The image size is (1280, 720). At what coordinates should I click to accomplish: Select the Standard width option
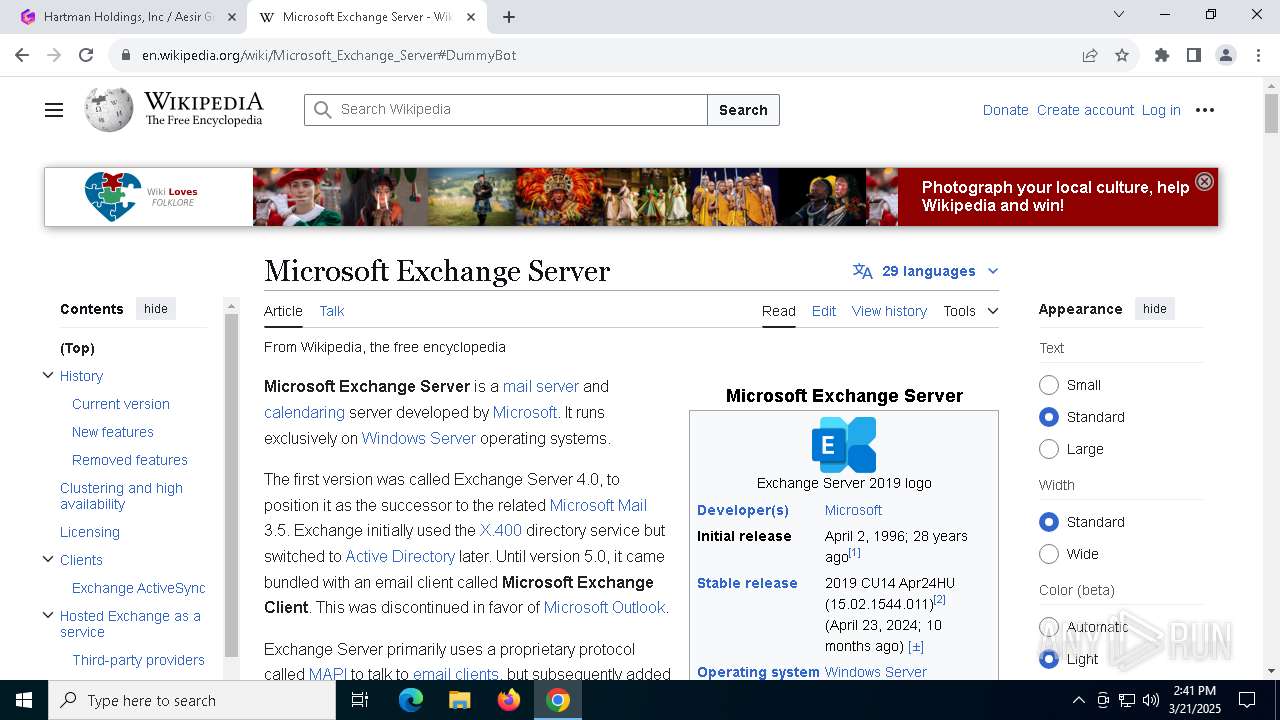point(1049,522)
